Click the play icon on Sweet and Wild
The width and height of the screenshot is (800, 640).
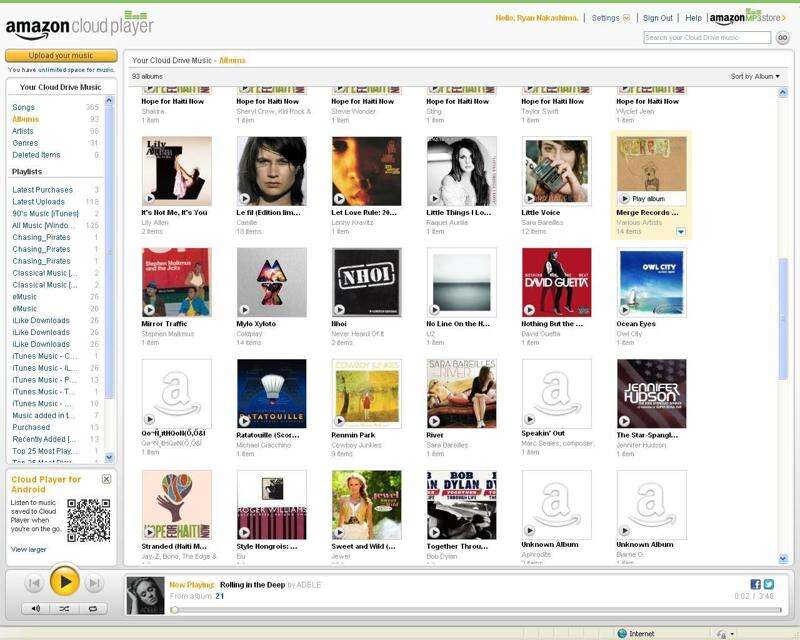tap(339, 532)
